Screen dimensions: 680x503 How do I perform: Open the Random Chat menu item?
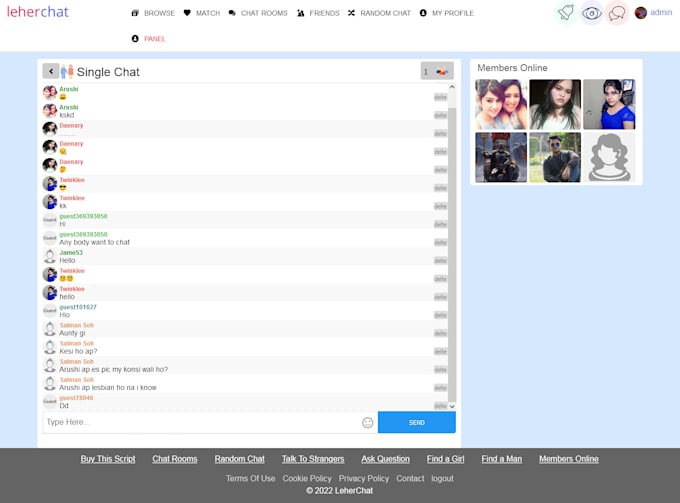pos(379,13)
